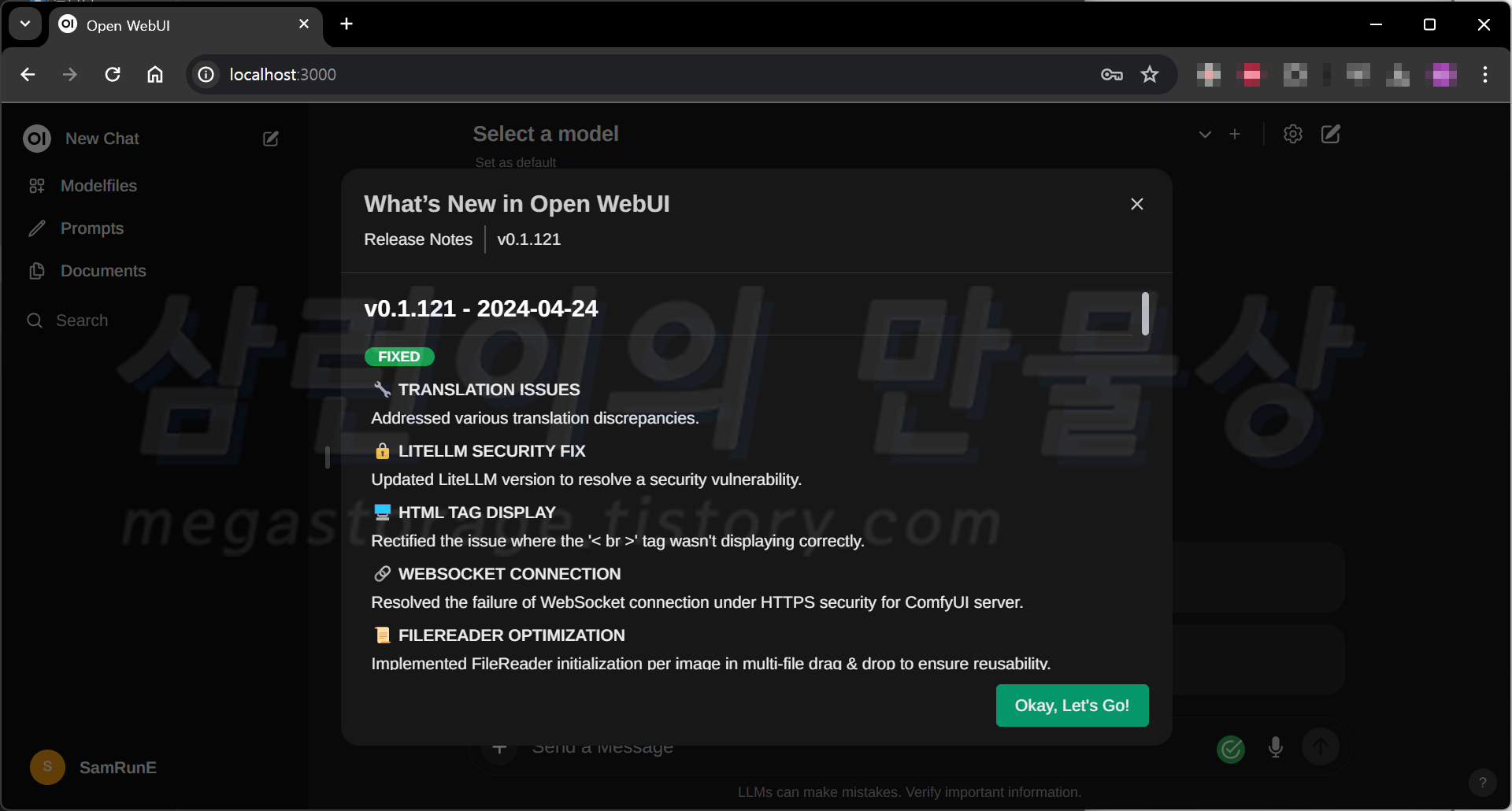Click the Documents pages icon

pos(37,271)
